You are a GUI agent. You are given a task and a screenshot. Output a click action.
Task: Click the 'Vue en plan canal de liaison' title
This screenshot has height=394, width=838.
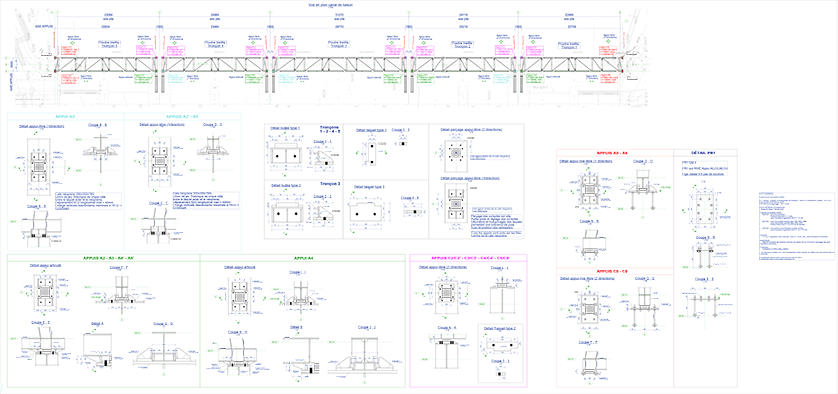[331, 5]
